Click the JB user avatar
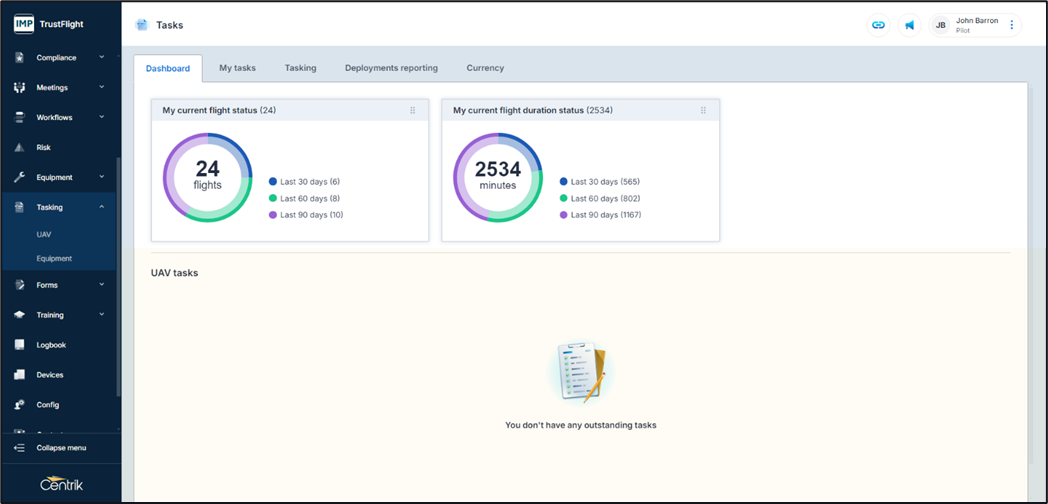The image size is (1048, 504). (940, 25)
